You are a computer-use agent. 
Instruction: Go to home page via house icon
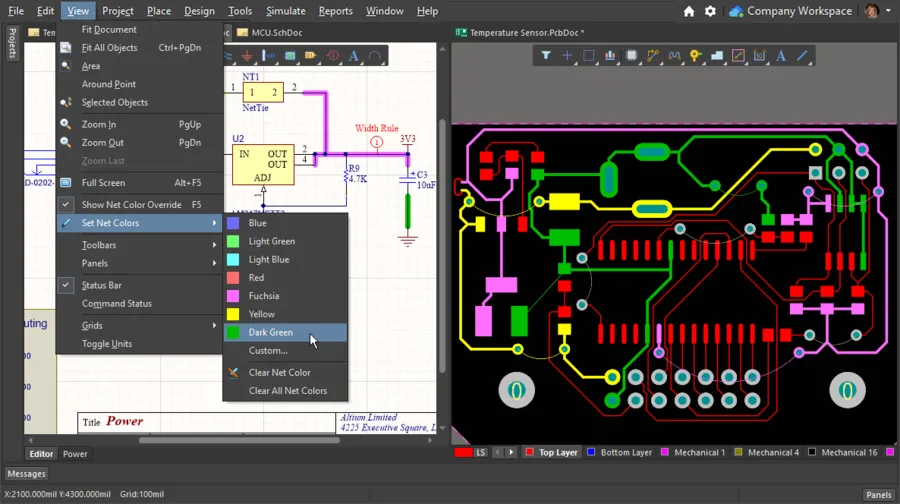click(689, 11)
